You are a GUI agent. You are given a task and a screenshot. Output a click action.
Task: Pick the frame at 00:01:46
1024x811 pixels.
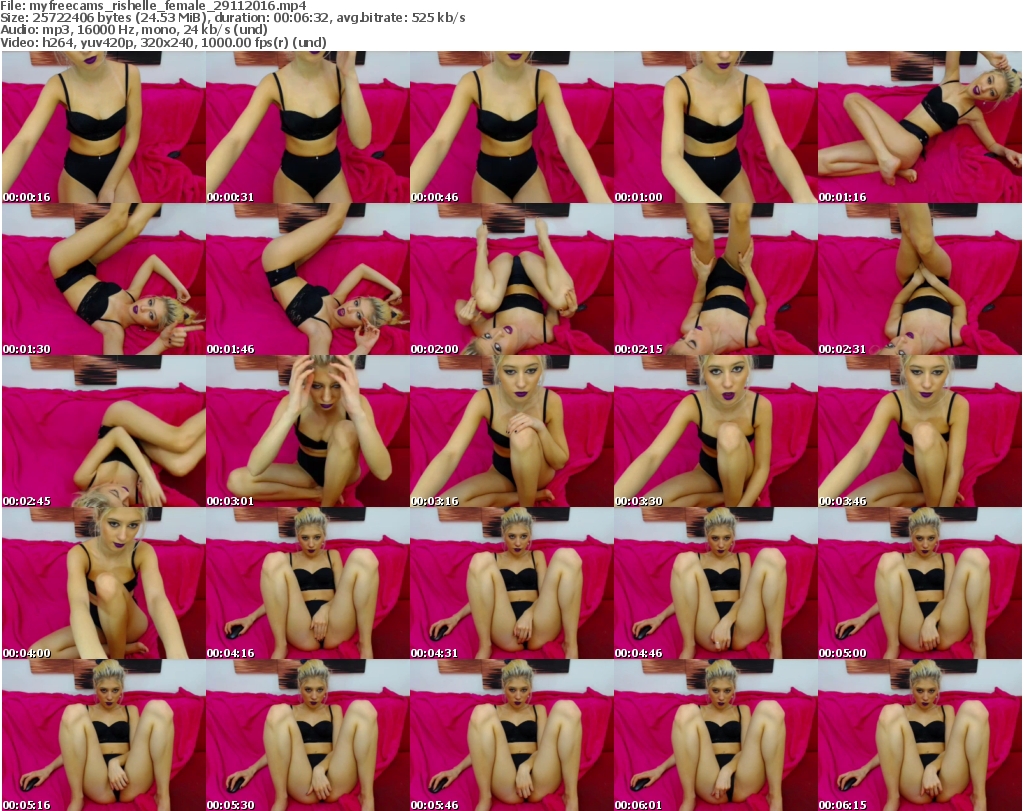click(308, 279)
